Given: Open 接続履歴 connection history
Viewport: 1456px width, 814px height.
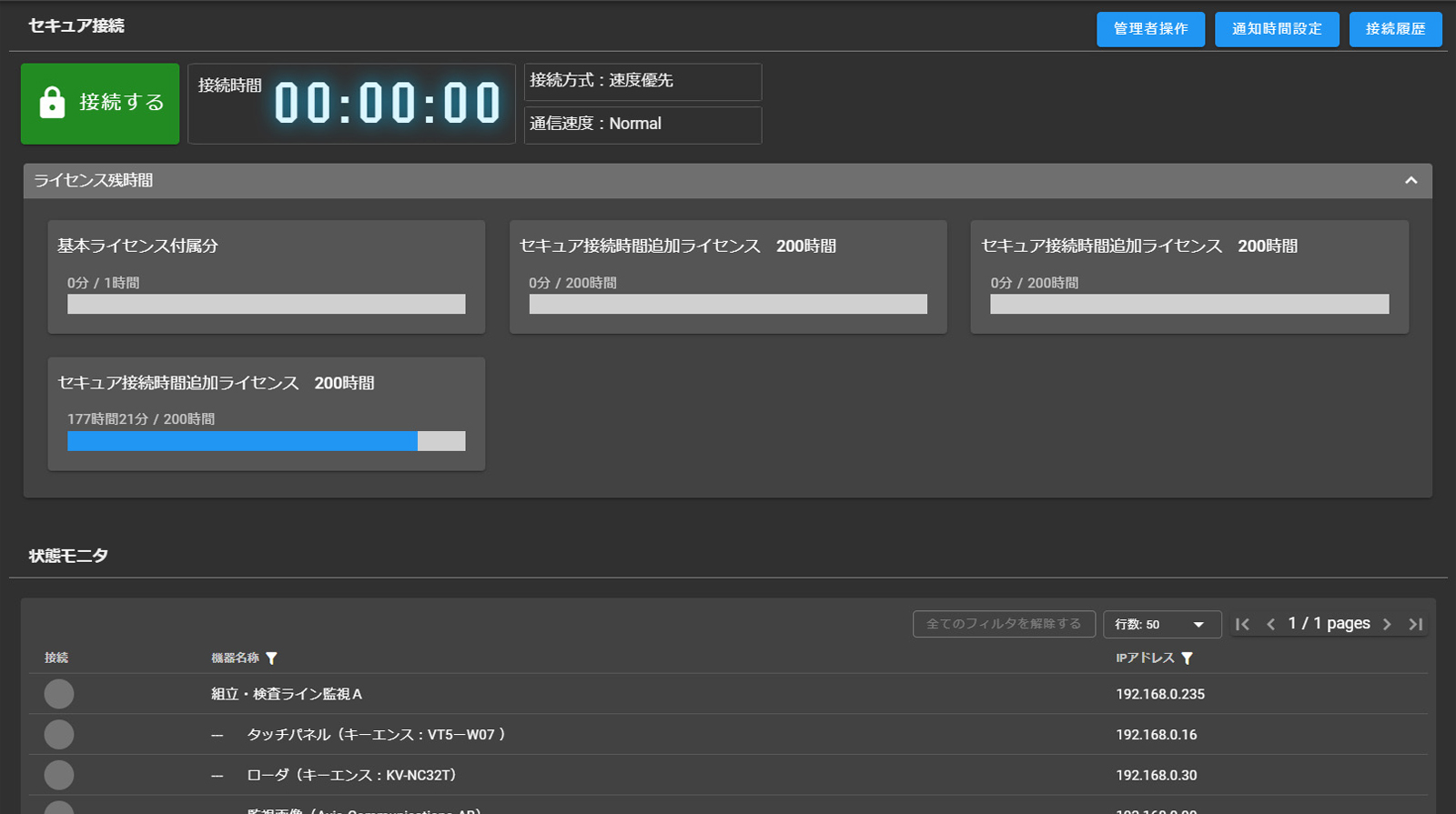Looking at the screenshot, I should tap(1395, 29).
